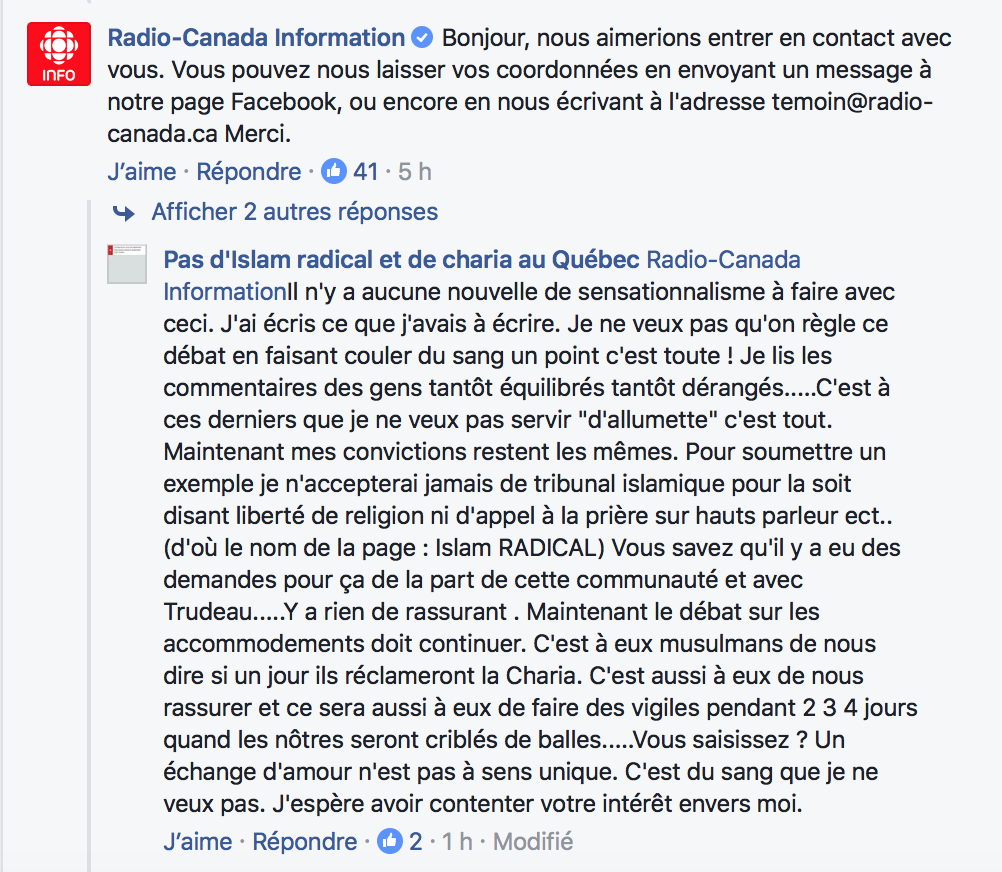This screenshot has width=1002, height=872.
Task: Click the thumbs-up reaction icon beside 41
Action: [x=334, y=171]
